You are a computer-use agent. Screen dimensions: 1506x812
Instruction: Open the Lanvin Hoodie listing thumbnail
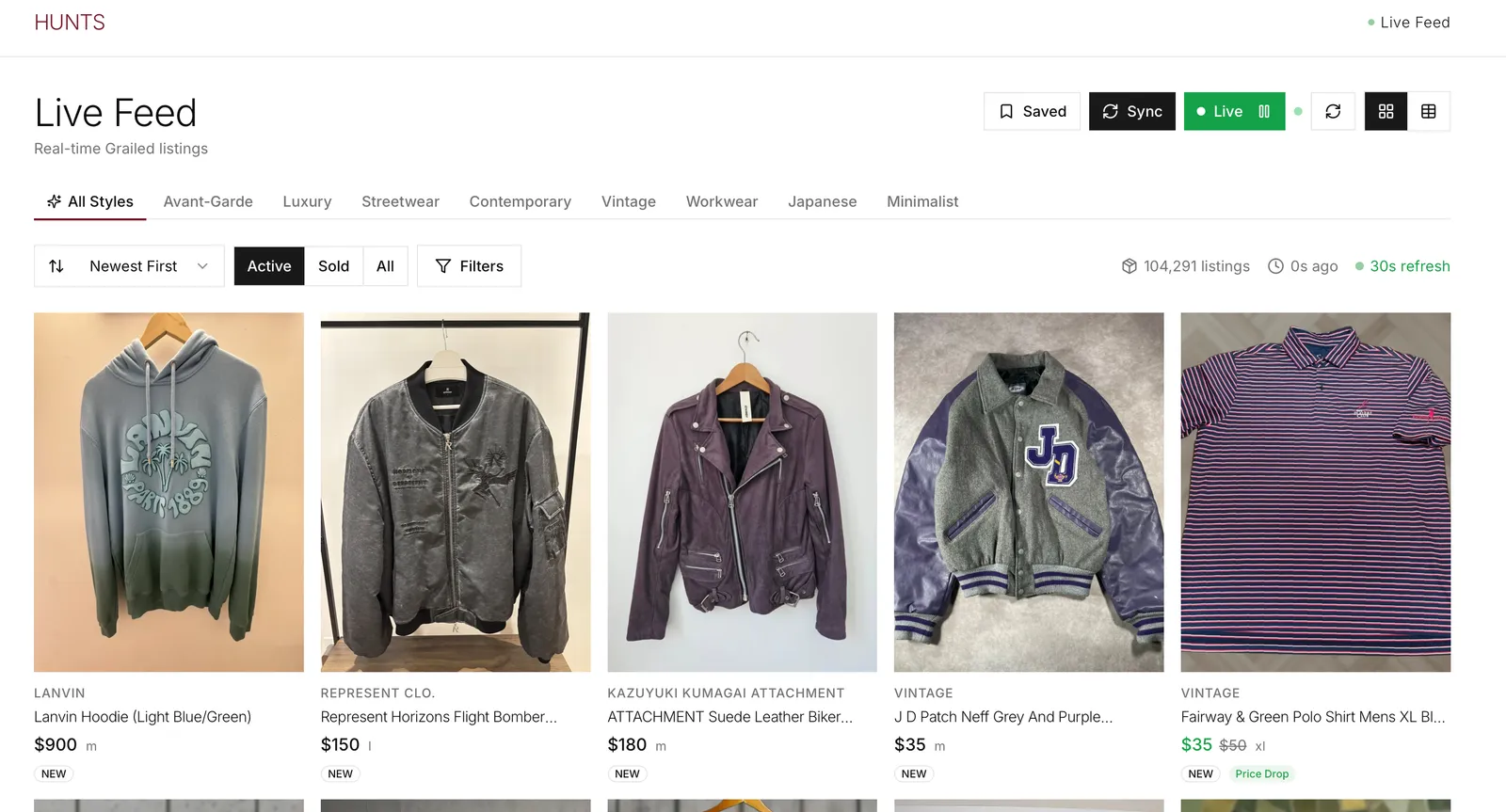click(168, 491)
